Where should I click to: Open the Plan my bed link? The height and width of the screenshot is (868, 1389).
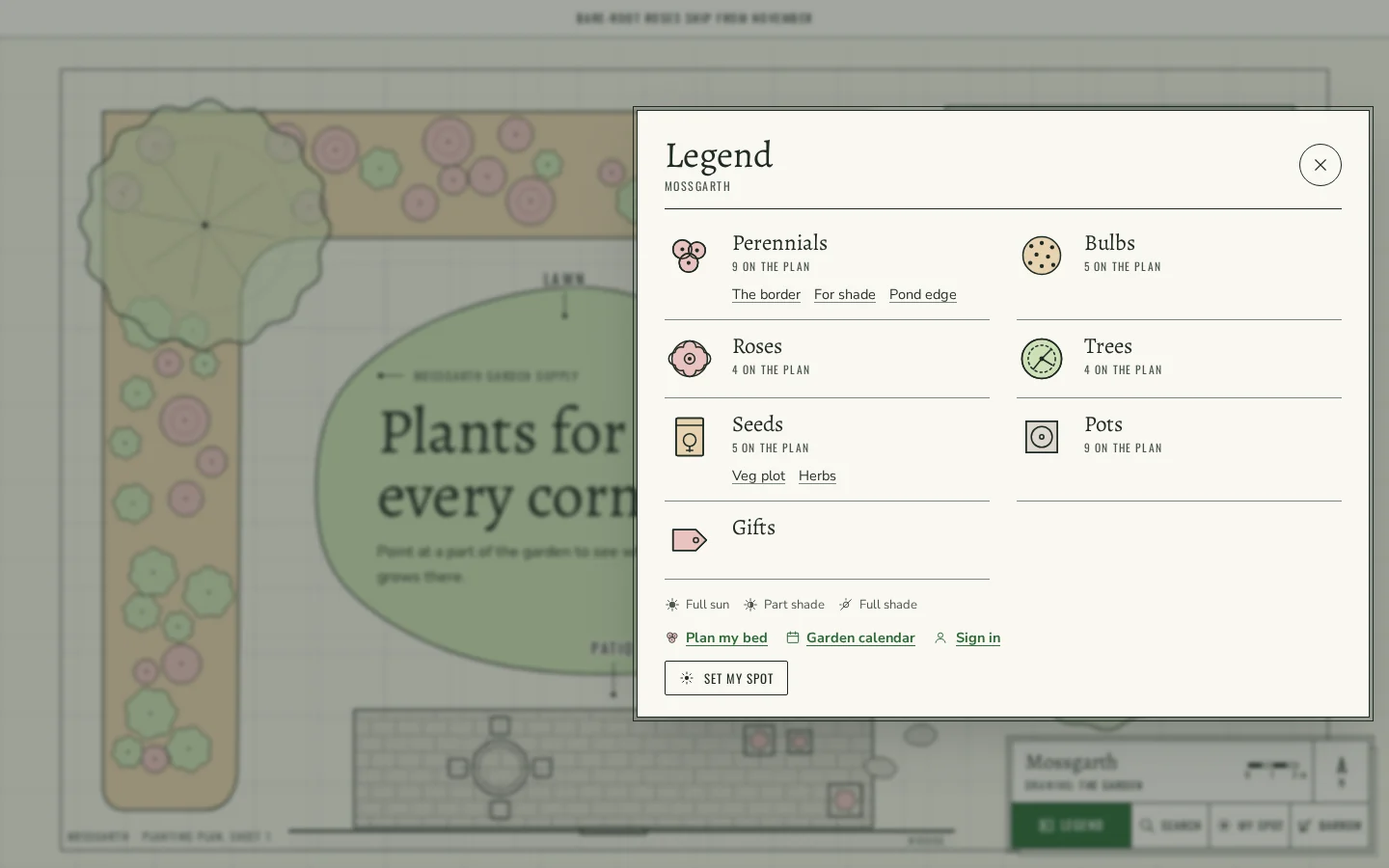726,638
